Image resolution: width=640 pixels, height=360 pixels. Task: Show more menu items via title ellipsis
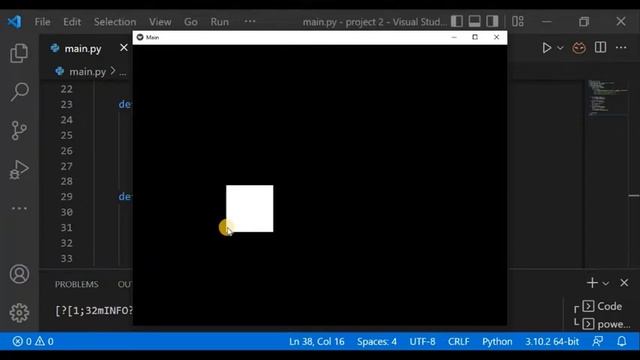tap(250, 21)
